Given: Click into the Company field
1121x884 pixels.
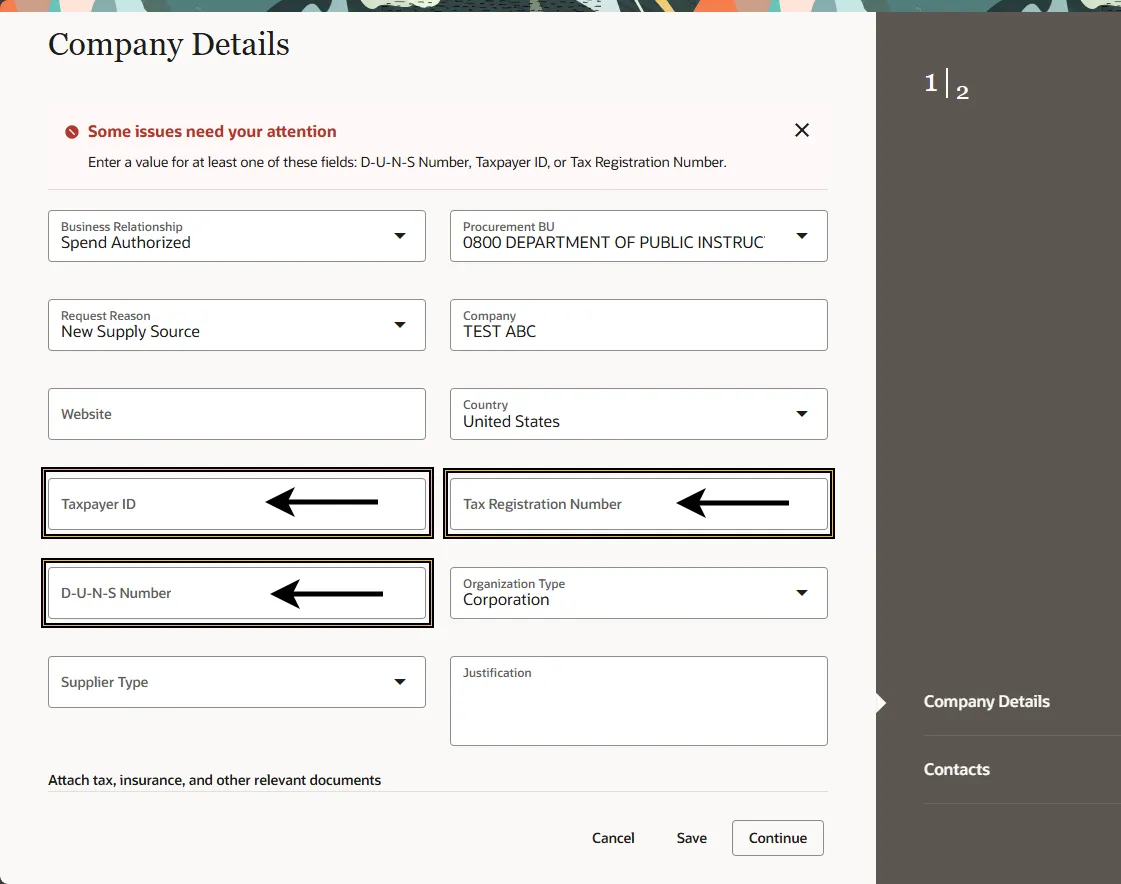Looking at the screenshot, I should pyautogui.click(x=638, y=331).
